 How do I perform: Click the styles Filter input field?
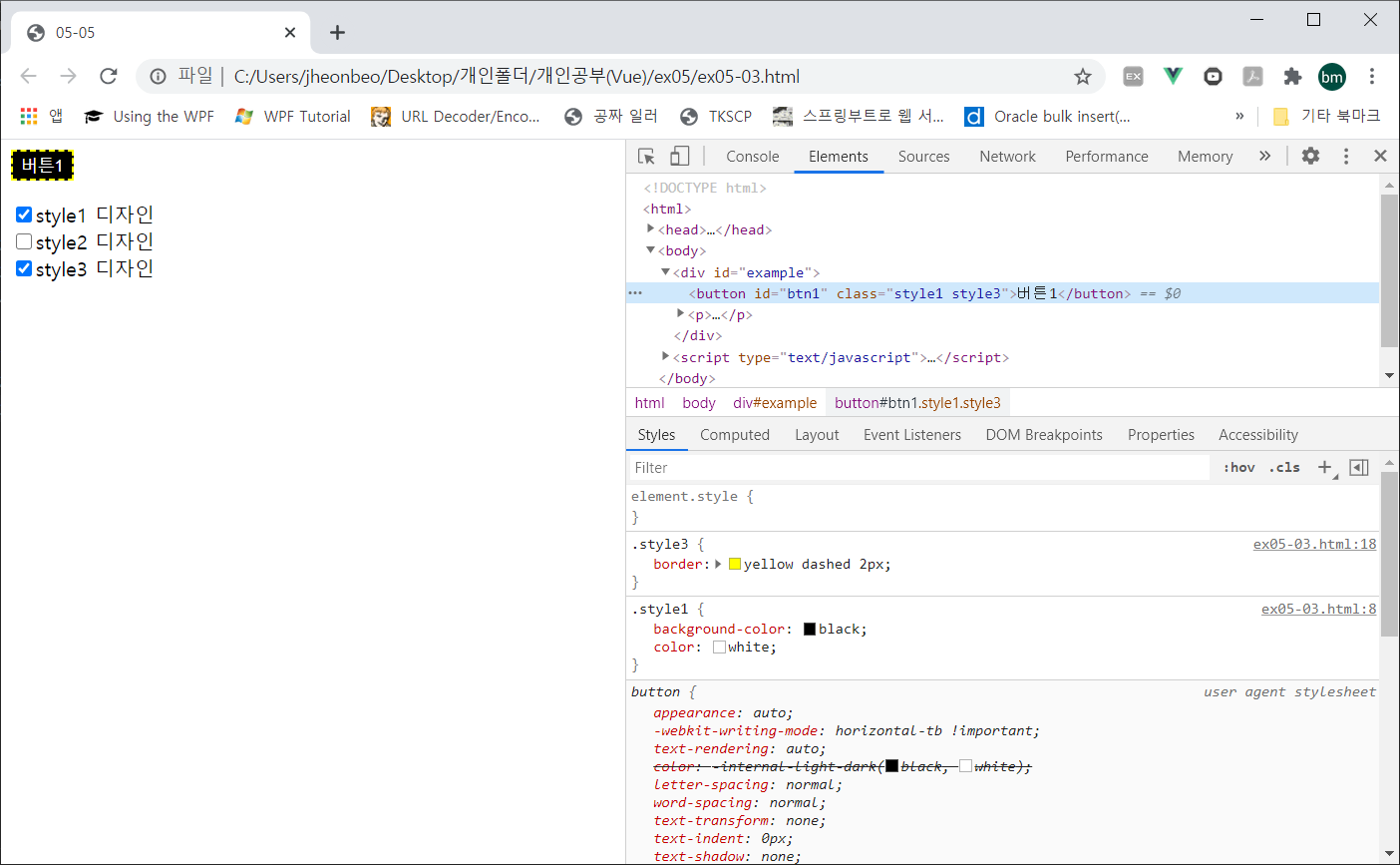point(919,468)
